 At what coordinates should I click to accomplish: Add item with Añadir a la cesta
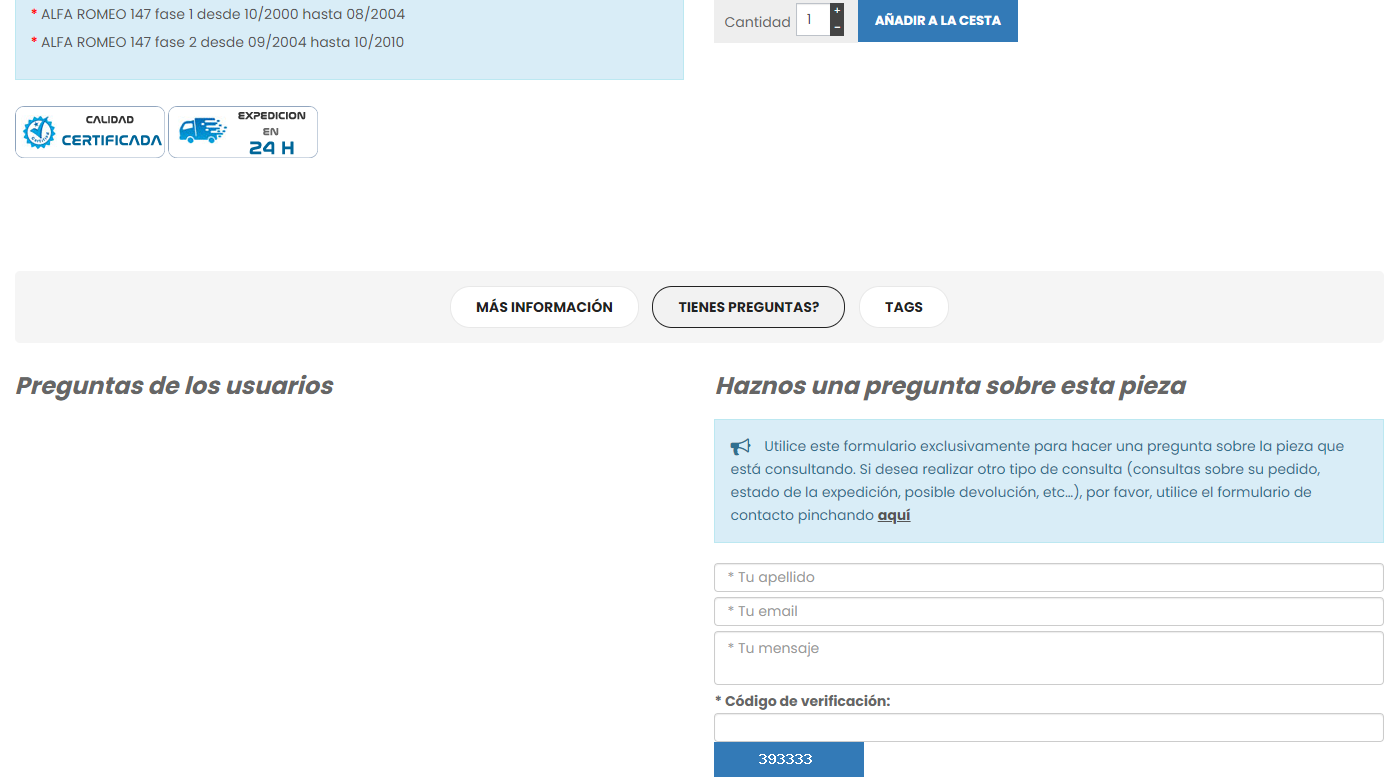click(938, 21)
